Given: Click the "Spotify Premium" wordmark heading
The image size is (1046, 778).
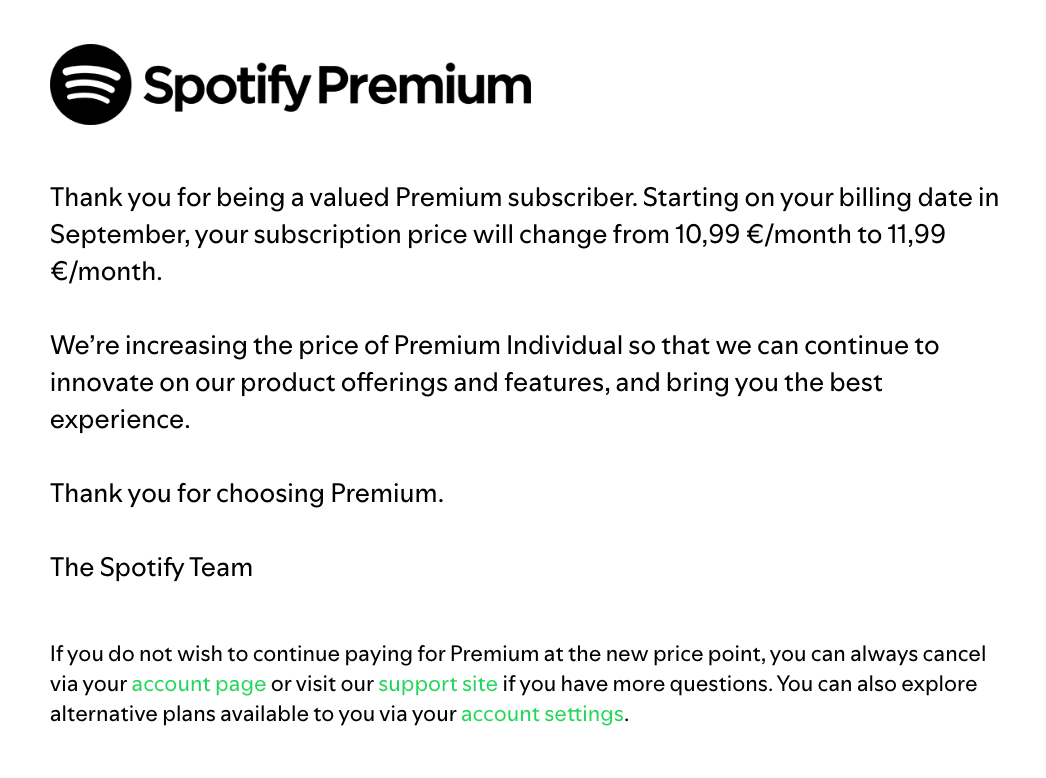Looking at the screenshot, I should pyautogui.click(x=337, y=86).
